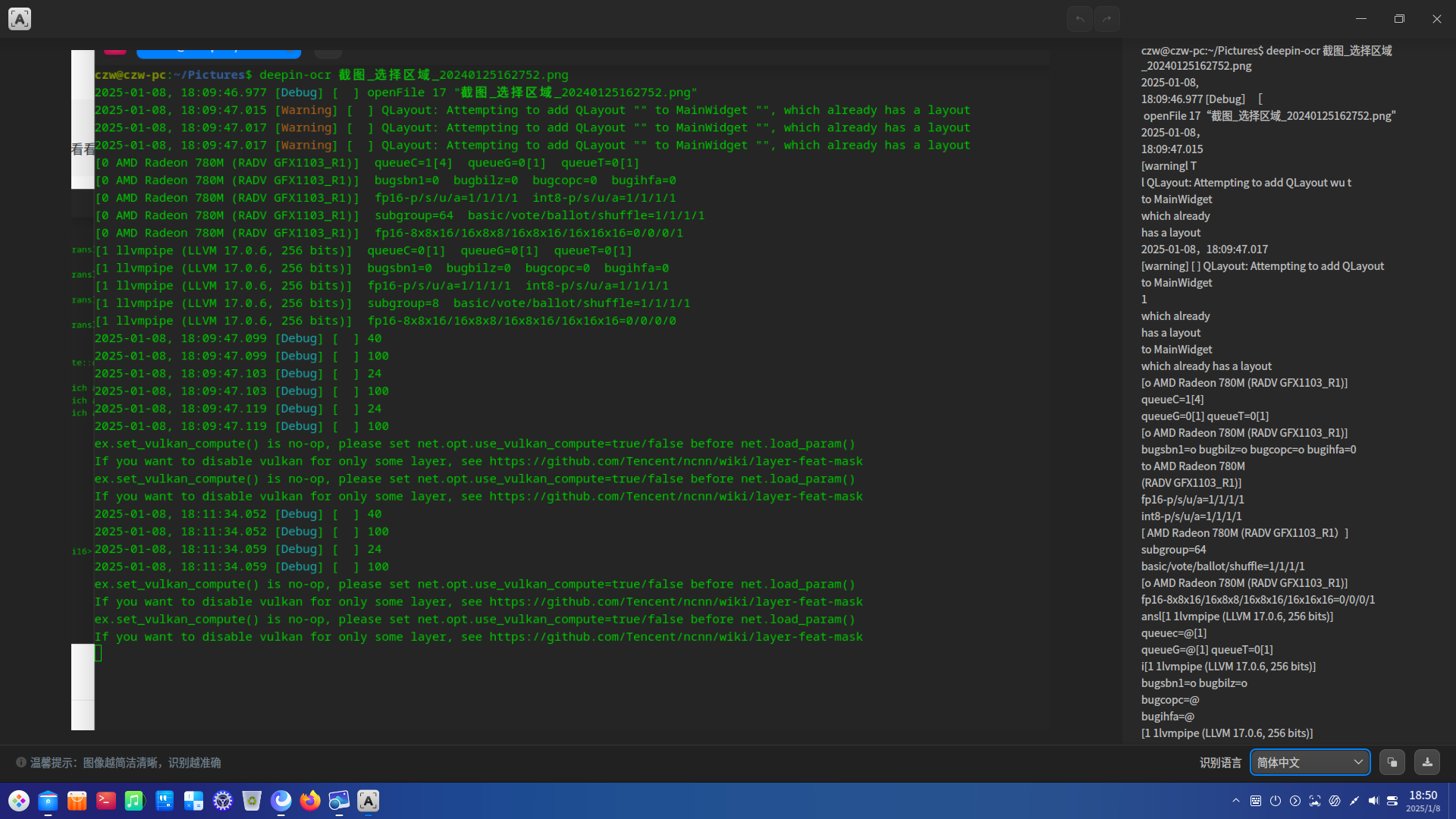This screenshot has height=819, width=1456.
Task: Open the calculator from the dock
Action: click(193, 801)
